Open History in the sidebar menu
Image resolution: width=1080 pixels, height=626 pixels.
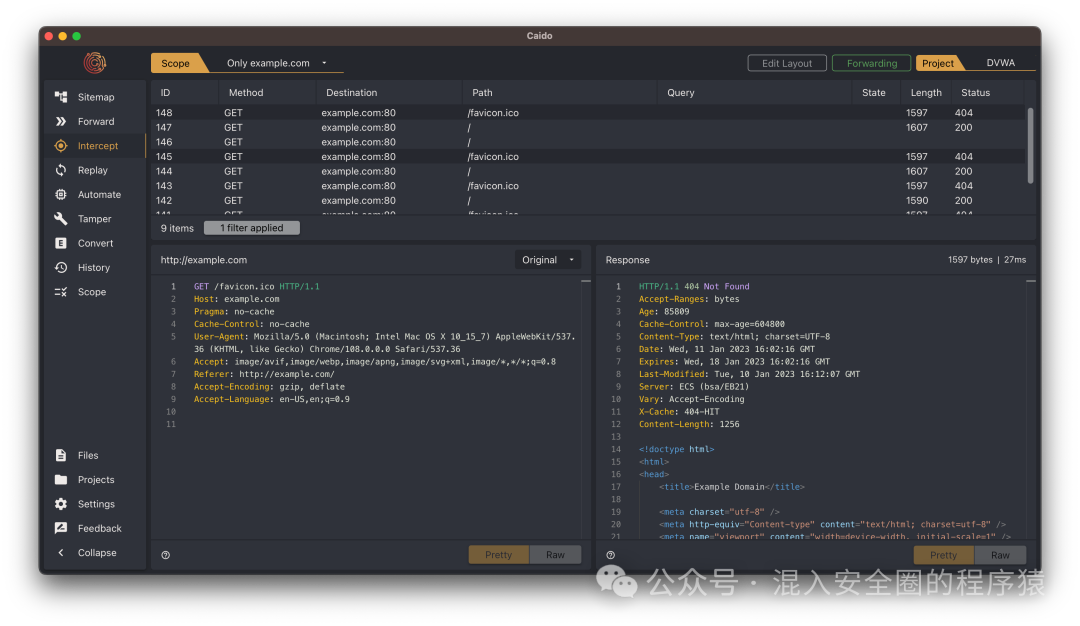[94, 267]
